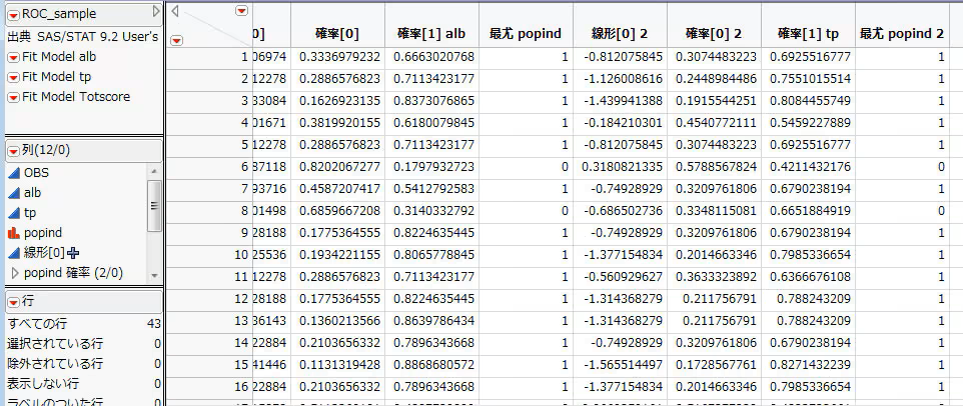The image size is (963, 406).
Task: Open the 列(12/0) columns panel menu
Action: [14, 151]
